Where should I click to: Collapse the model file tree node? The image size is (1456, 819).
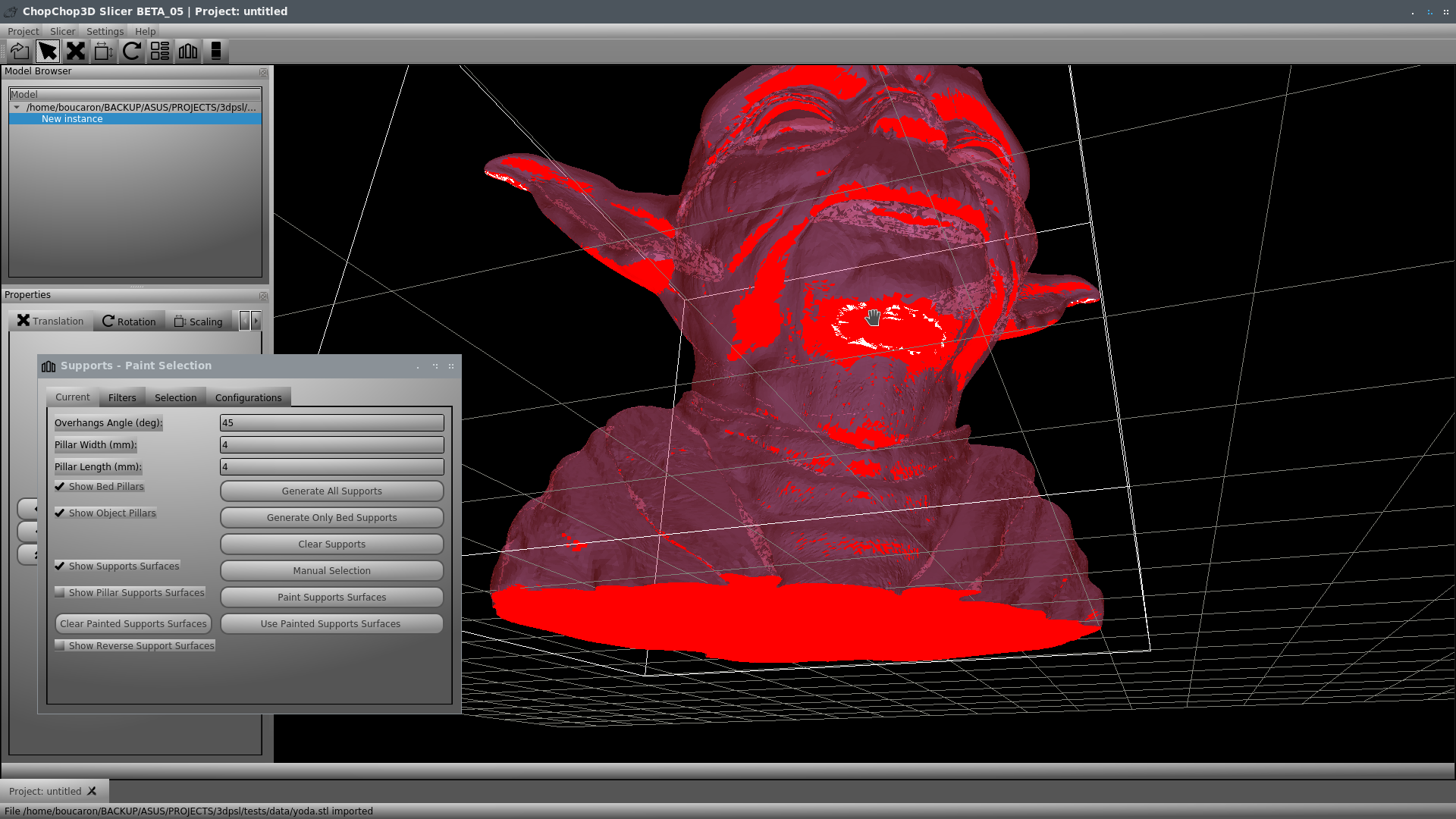click(17, 108)
